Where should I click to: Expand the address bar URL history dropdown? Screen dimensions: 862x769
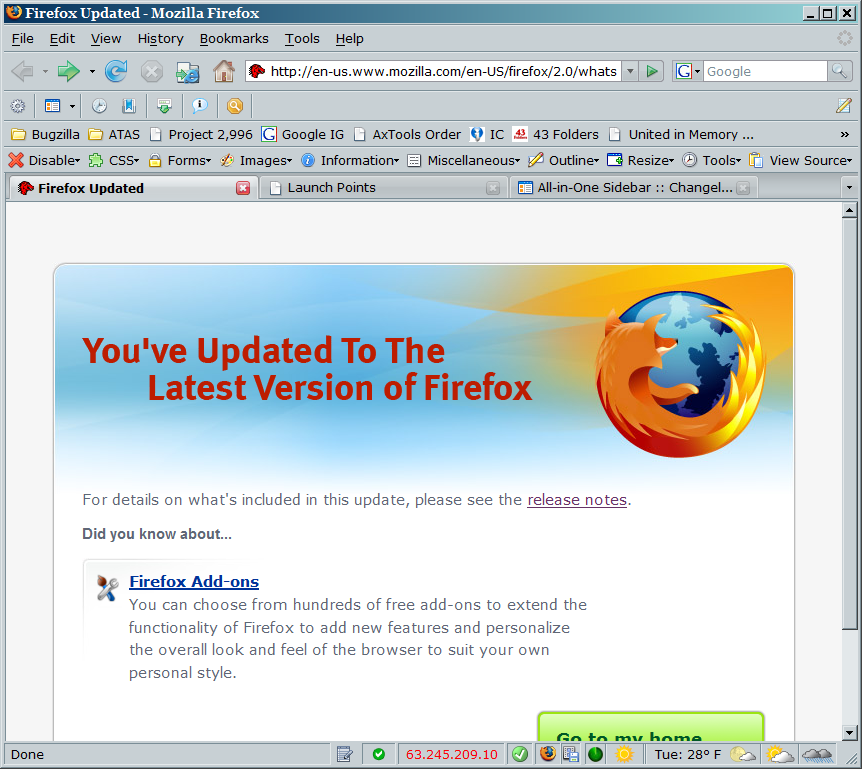pyautogui.click(x=631, y=71)
